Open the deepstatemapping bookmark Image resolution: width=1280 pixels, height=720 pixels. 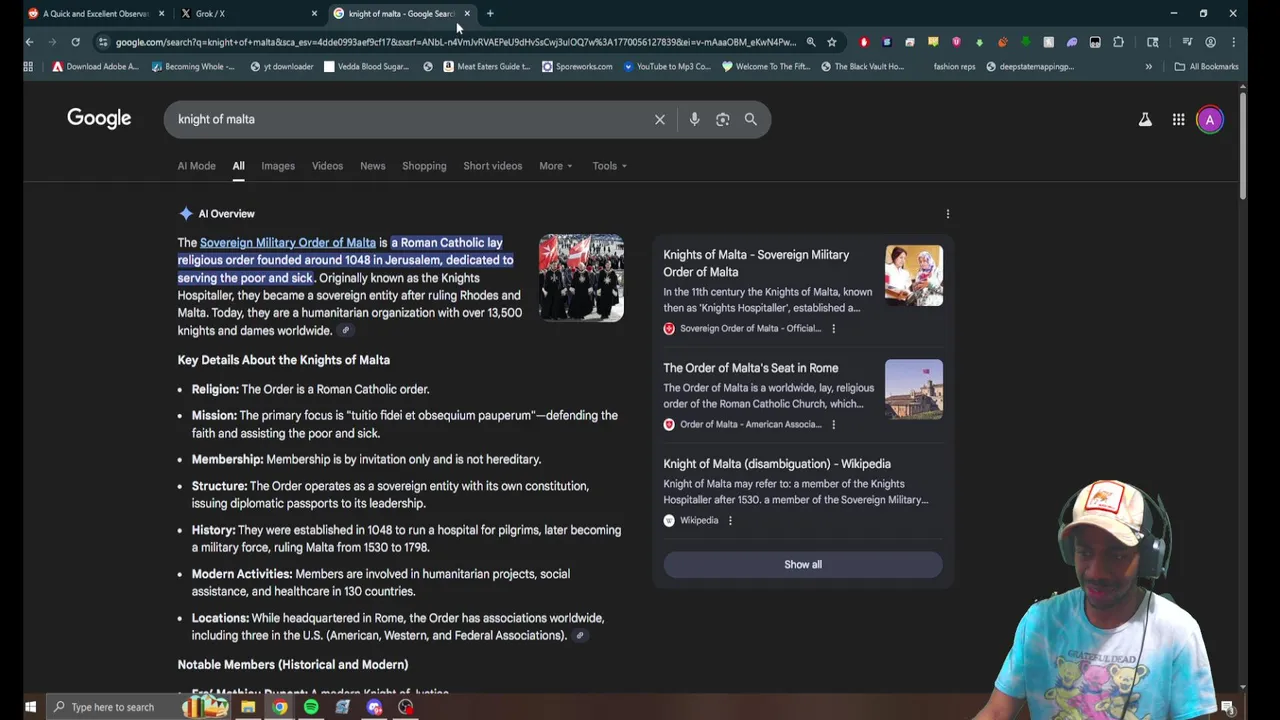[1030, 66]
